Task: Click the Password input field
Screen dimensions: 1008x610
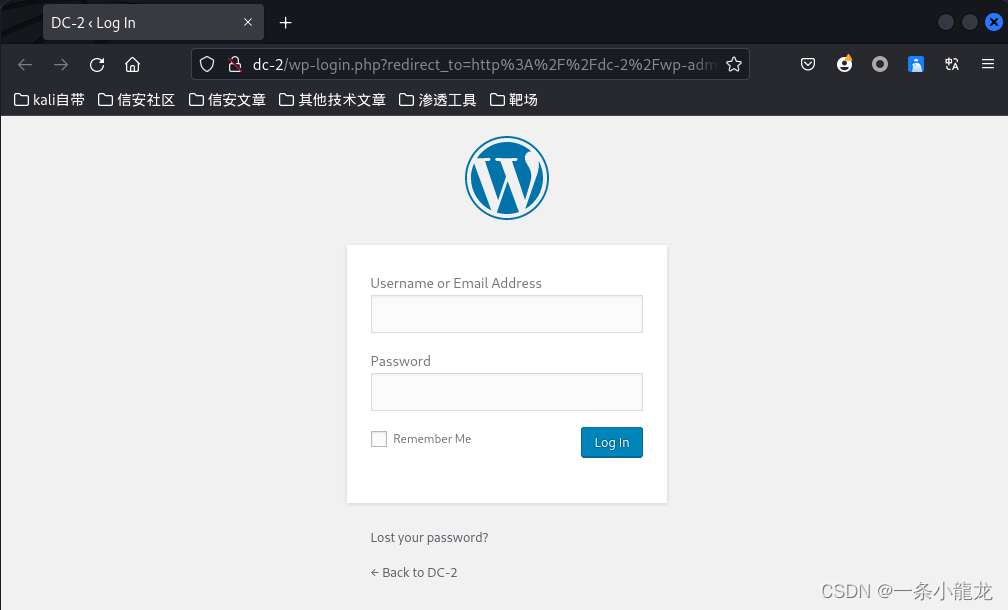Action: coord(507,392)
